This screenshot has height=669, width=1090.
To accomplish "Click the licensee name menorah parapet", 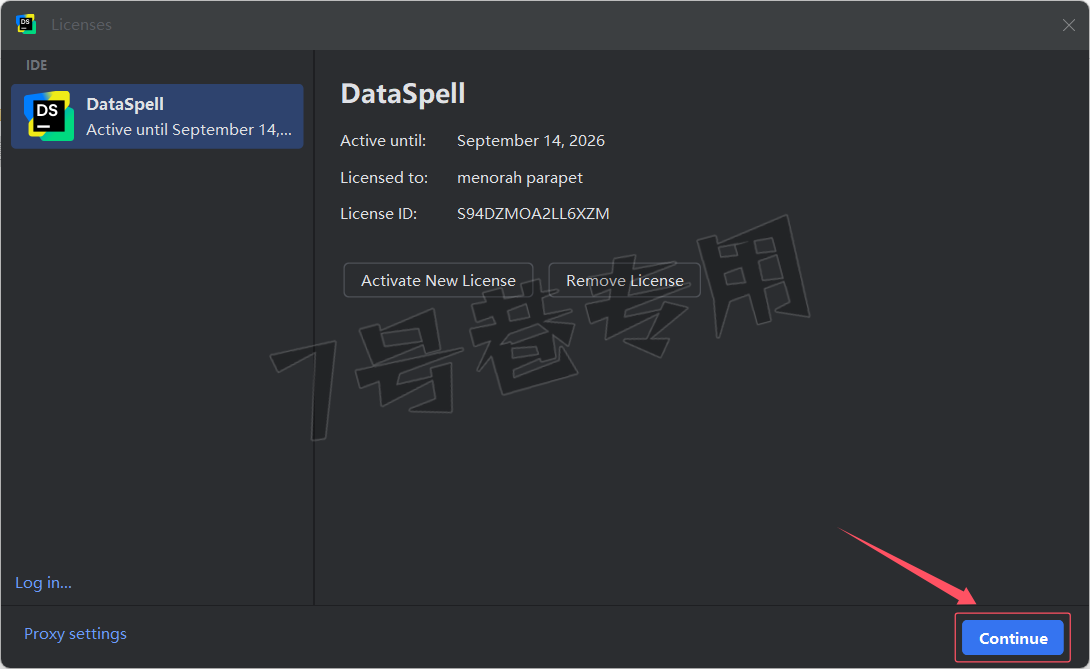I will coord(519,177).
